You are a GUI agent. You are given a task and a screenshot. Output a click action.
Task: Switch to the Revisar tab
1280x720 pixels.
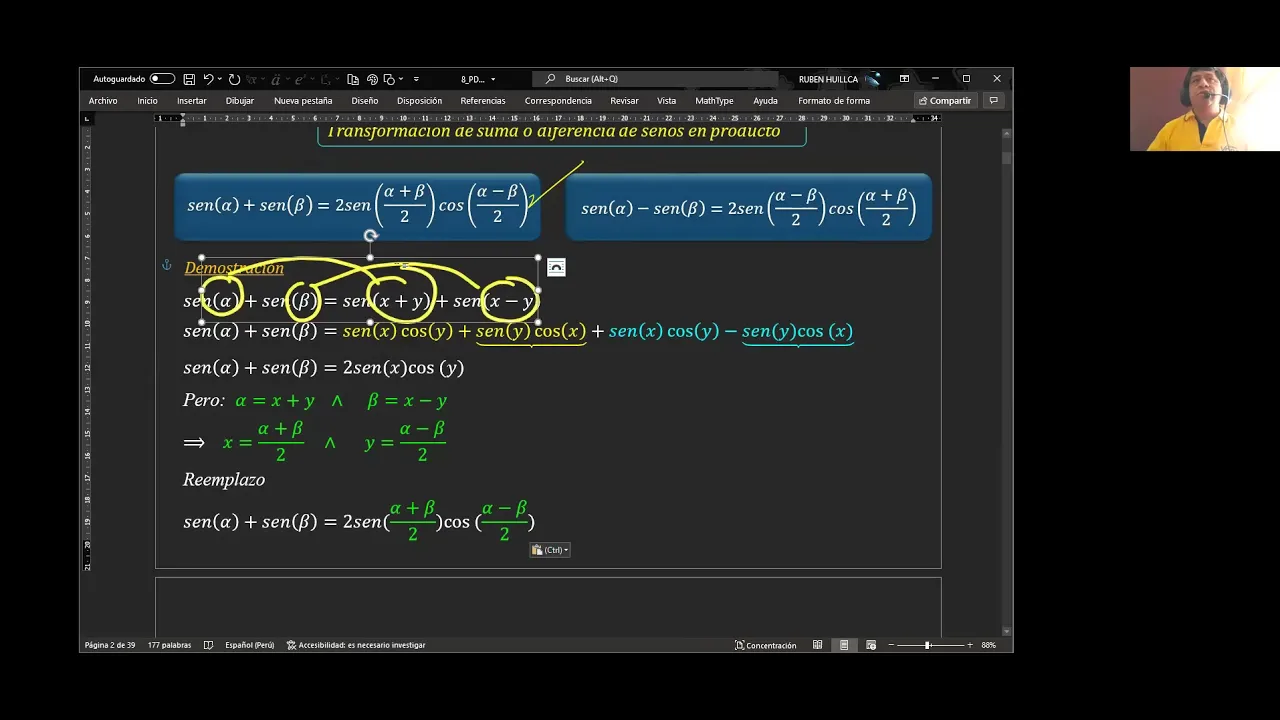click(x=624, y=101)
